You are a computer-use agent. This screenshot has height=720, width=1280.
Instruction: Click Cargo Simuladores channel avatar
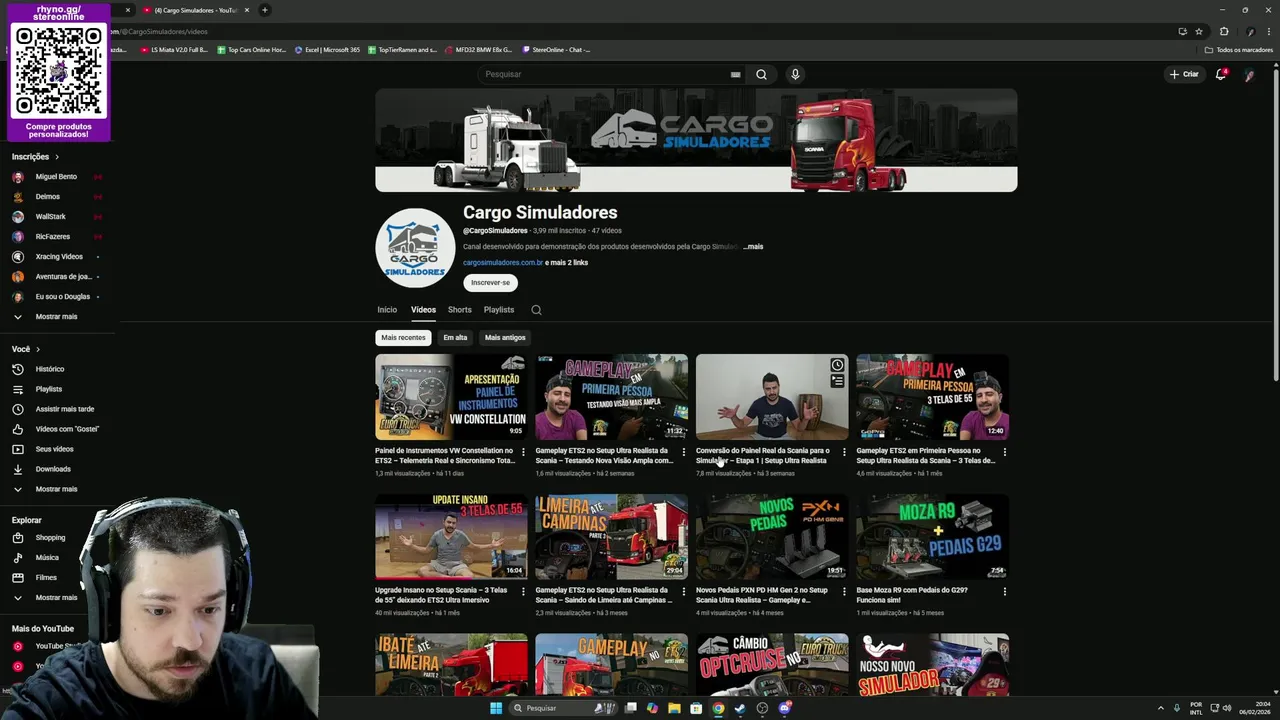(415, 248)
